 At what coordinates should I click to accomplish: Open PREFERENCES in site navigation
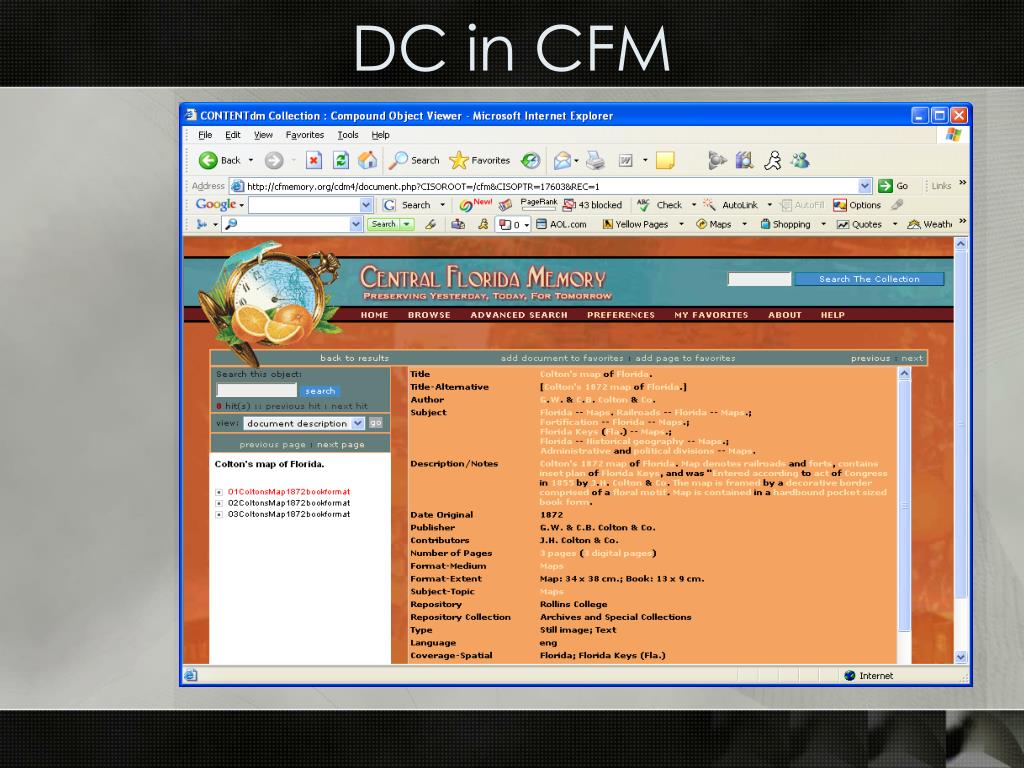pyautogui.click(x=620, y=315)
